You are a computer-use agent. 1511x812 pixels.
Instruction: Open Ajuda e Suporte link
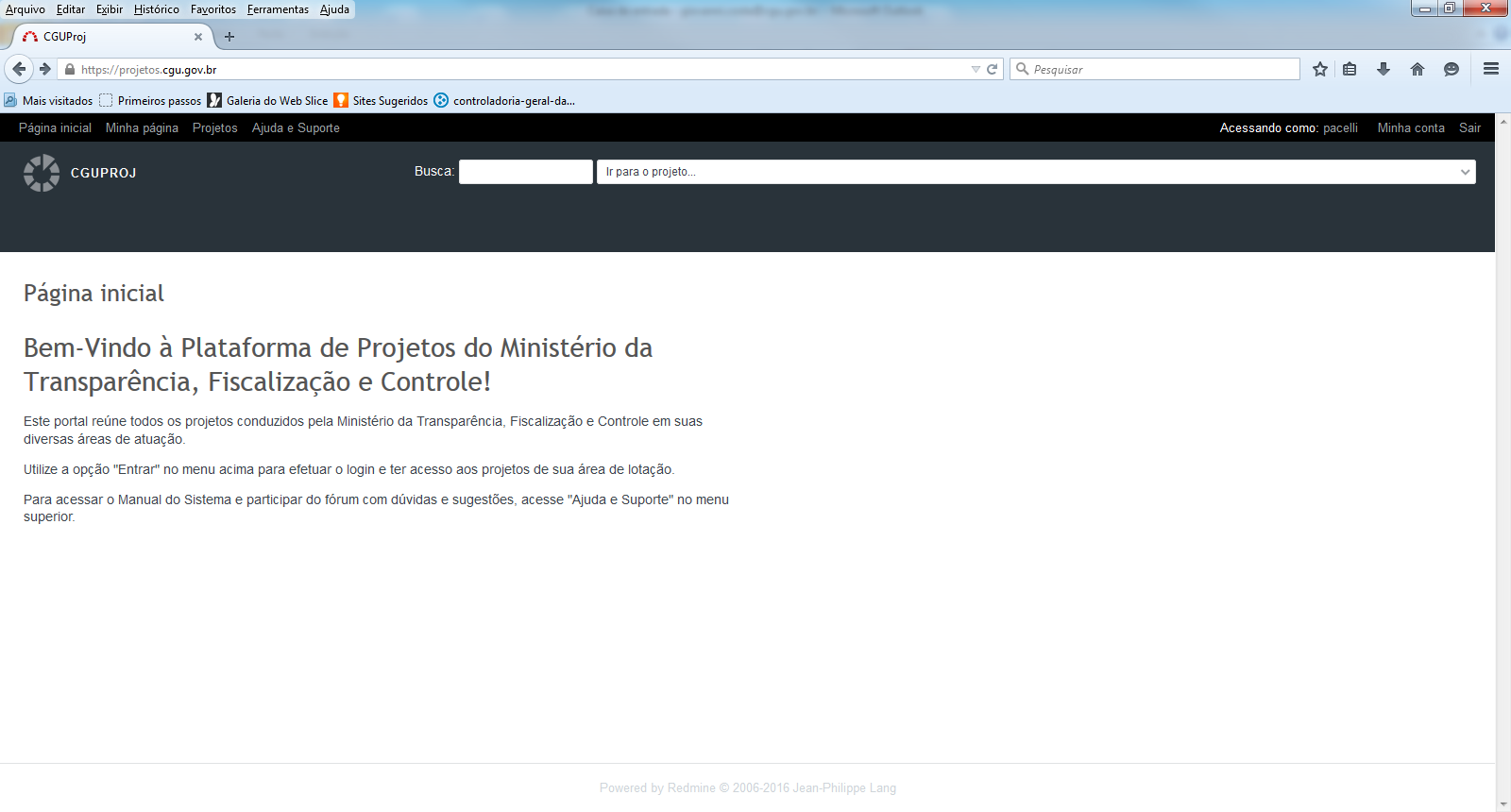click(296, 128)
